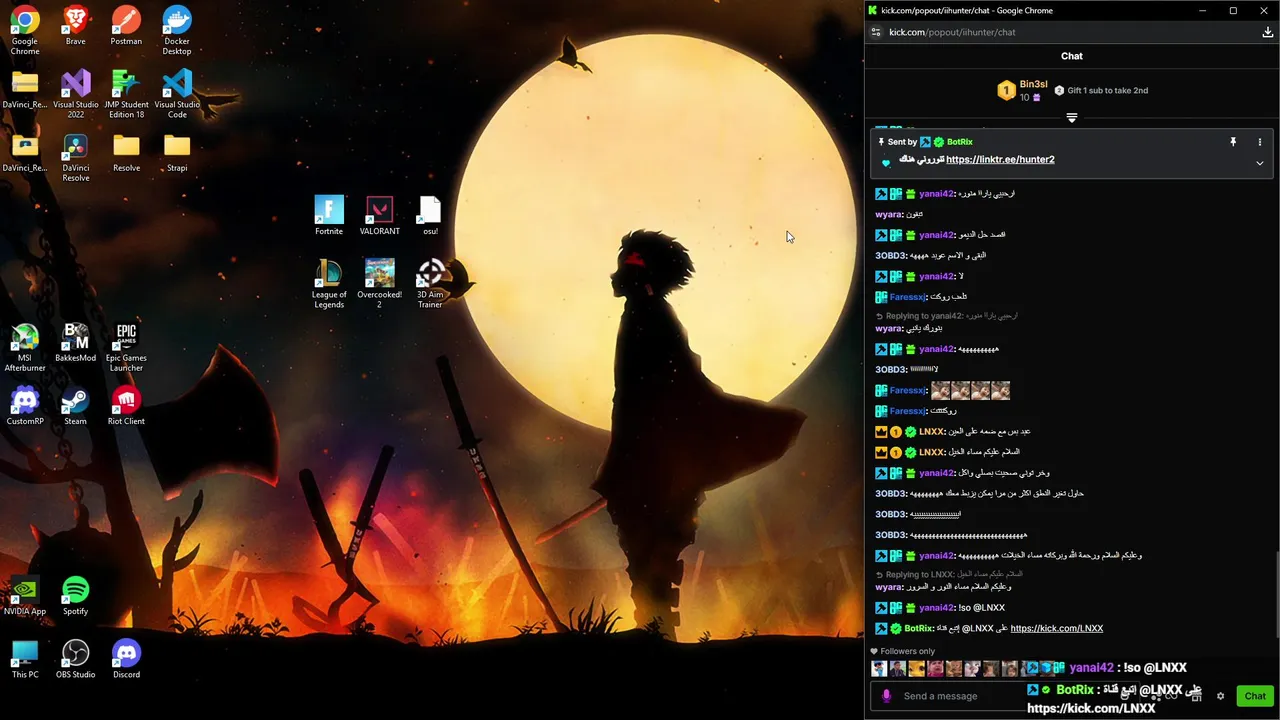
Task: Select the BakkesMod desktop icon
Action: click(x=75, y=342)
